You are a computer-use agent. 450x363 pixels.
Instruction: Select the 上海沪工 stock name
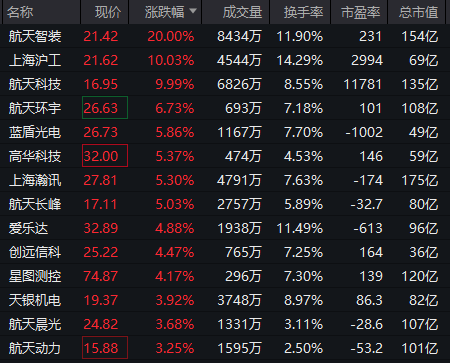click(x=35, y=60)
